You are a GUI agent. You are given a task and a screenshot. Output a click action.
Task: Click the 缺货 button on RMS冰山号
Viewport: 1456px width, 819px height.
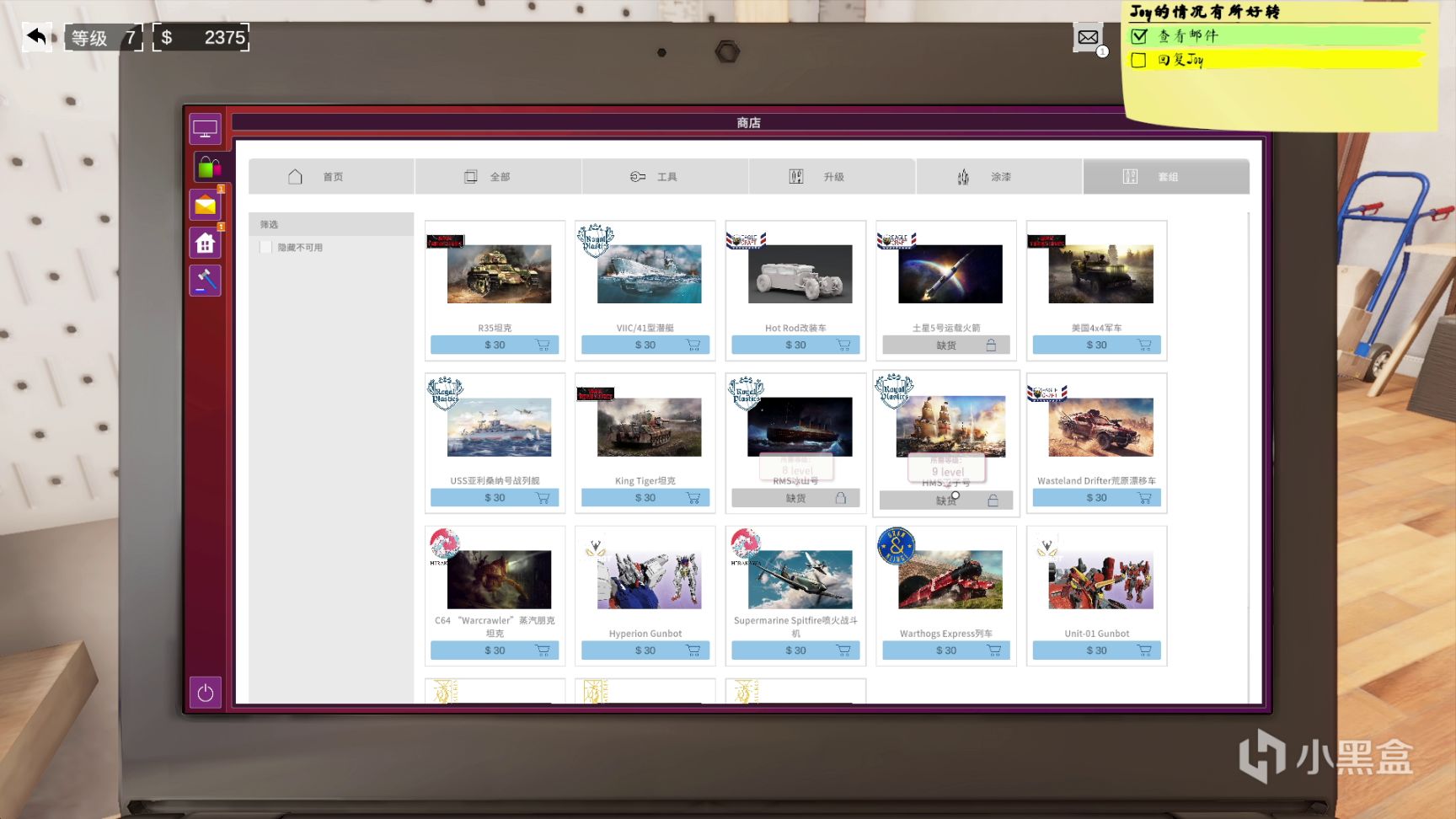(795, 498)
